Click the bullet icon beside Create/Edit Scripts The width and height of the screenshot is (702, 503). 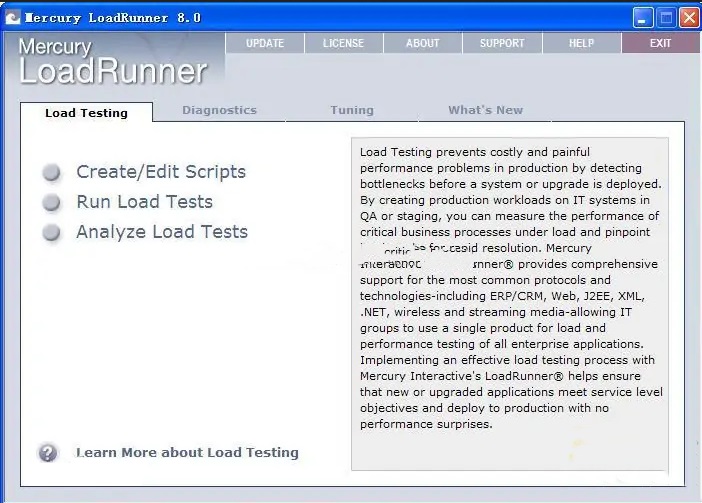[52, 173]
